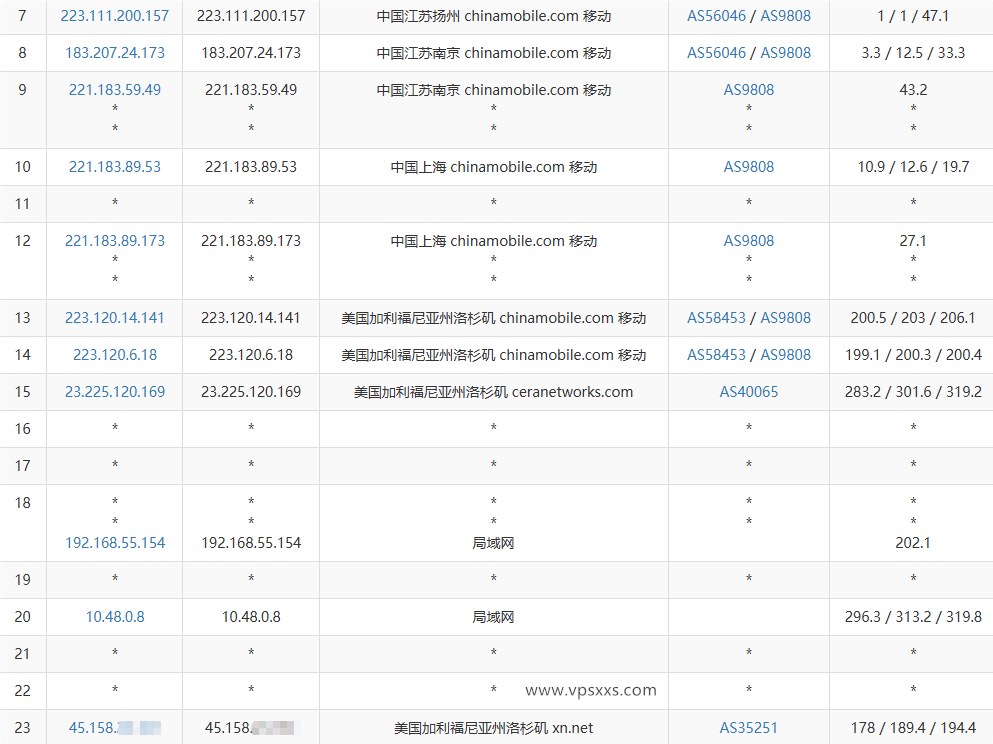Click hop number 15 cell
This screenshot has height=744, width=993.
click(x=23, y=392)
